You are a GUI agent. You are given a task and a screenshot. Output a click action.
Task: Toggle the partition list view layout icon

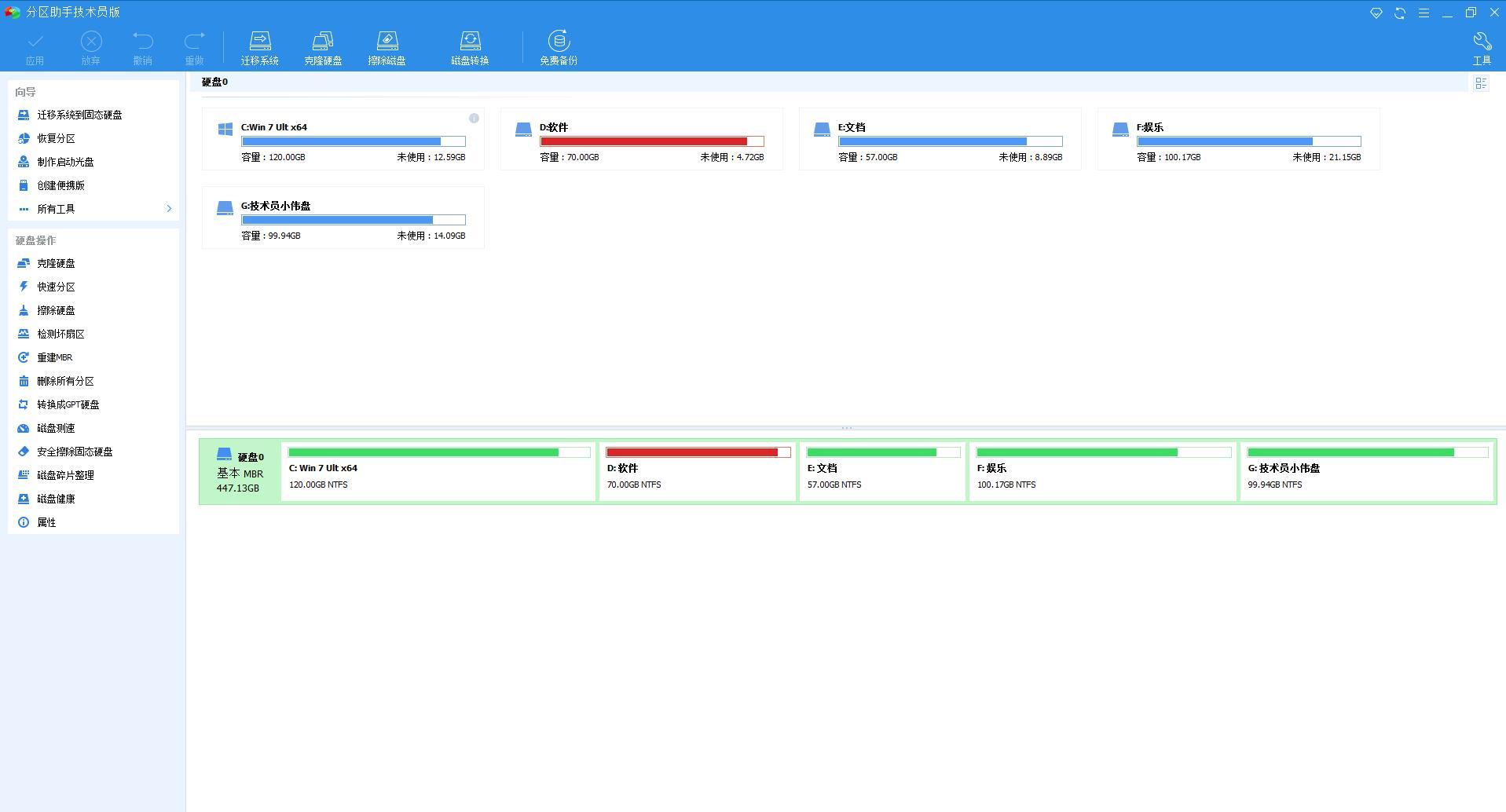point(1481,83)
